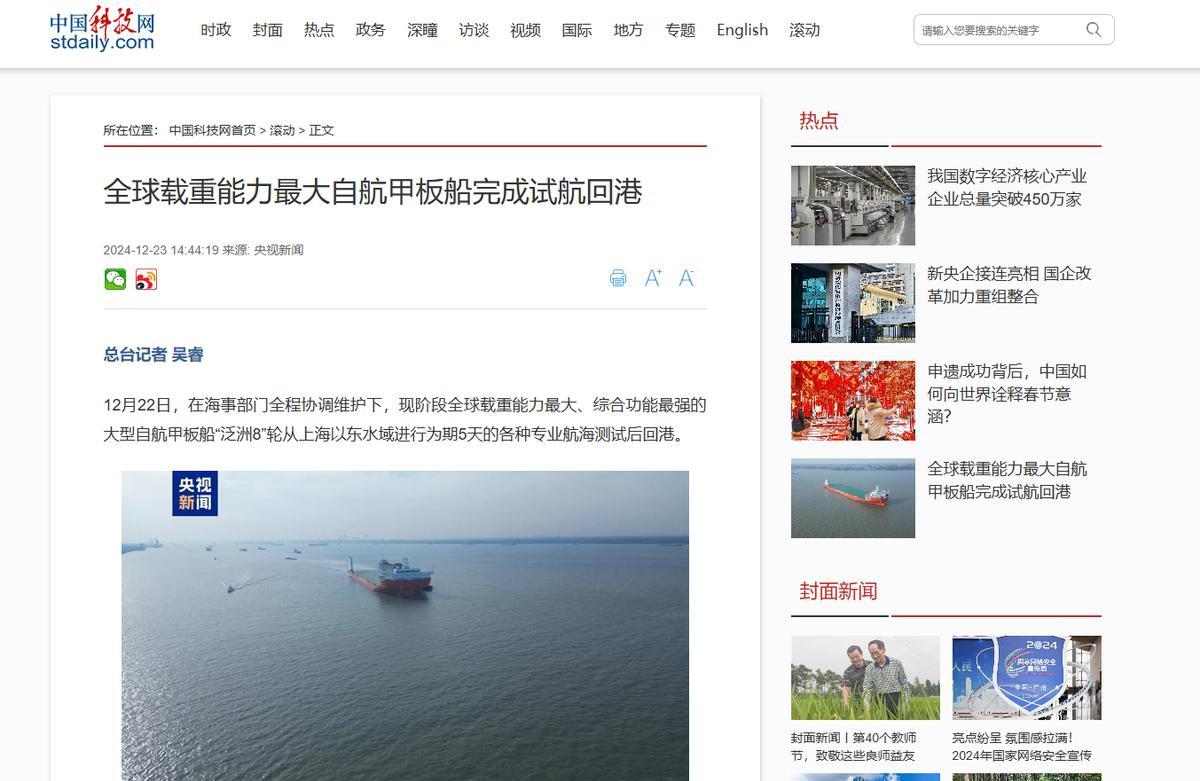Open headline about 数字经济核心产业 450万家
This screenshot has height=781, width=1200.
1007,187
